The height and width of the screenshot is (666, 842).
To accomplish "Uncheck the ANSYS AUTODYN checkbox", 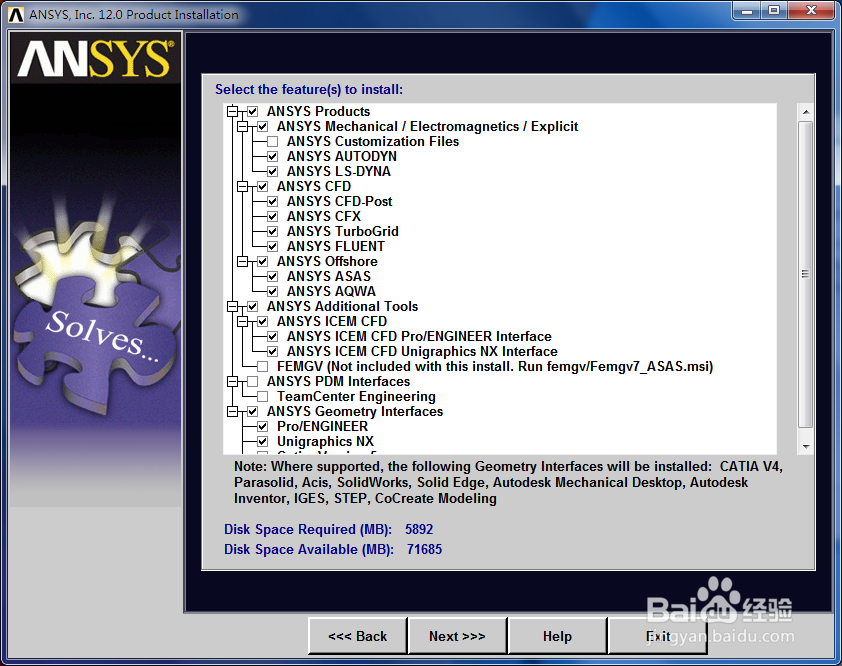I will point(273,157).
